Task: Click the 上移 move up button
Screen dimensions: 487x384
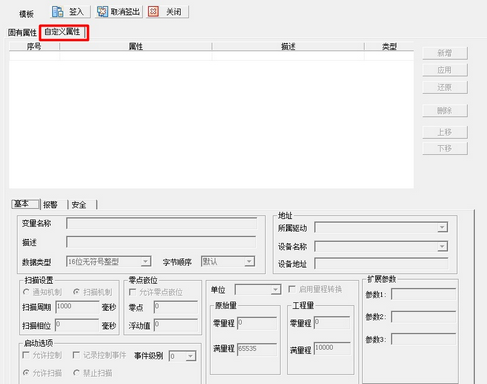Action: tap(445, 132)
